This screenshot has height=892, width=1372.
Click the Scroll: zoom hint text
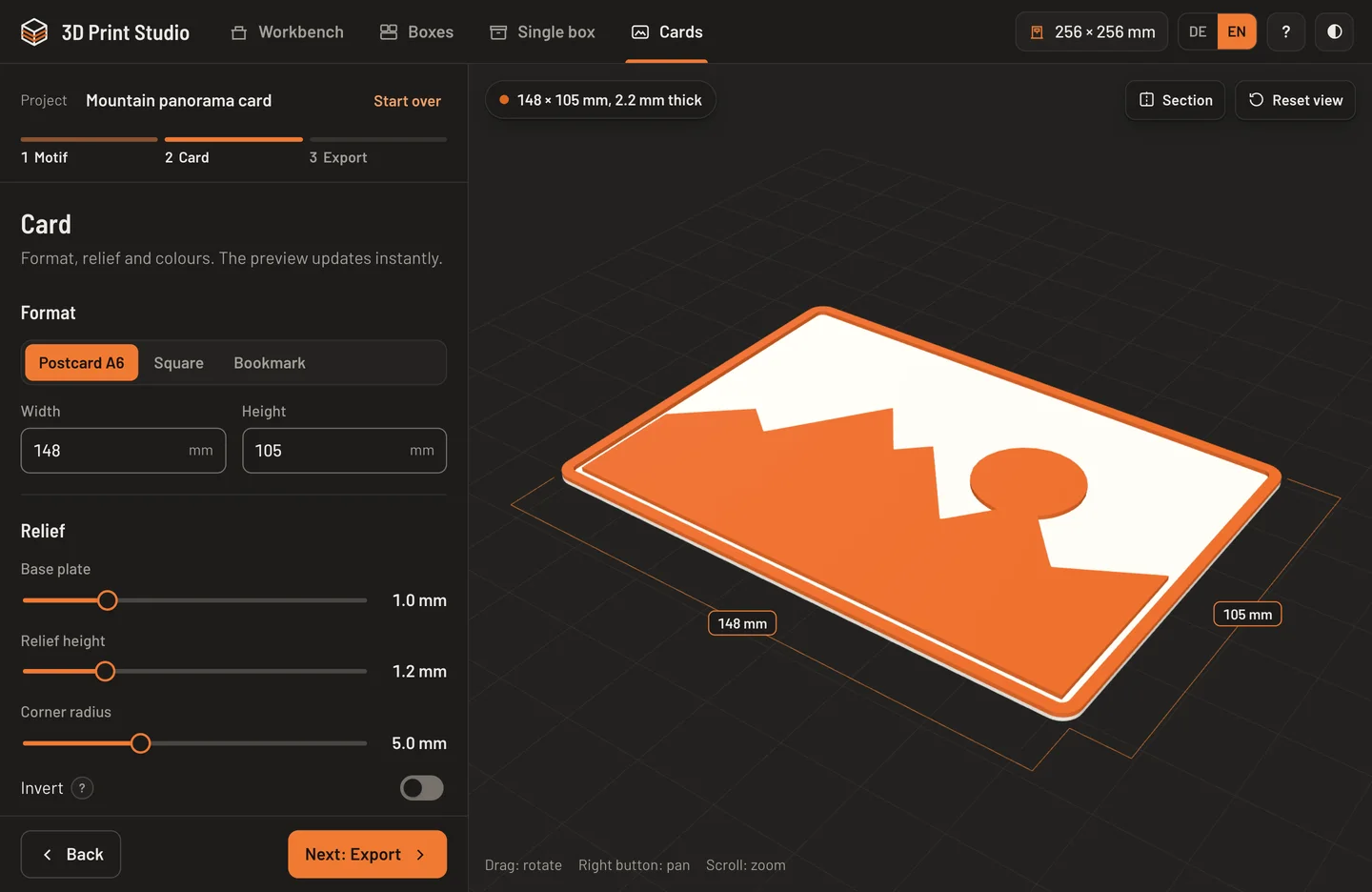pos(746,865)
